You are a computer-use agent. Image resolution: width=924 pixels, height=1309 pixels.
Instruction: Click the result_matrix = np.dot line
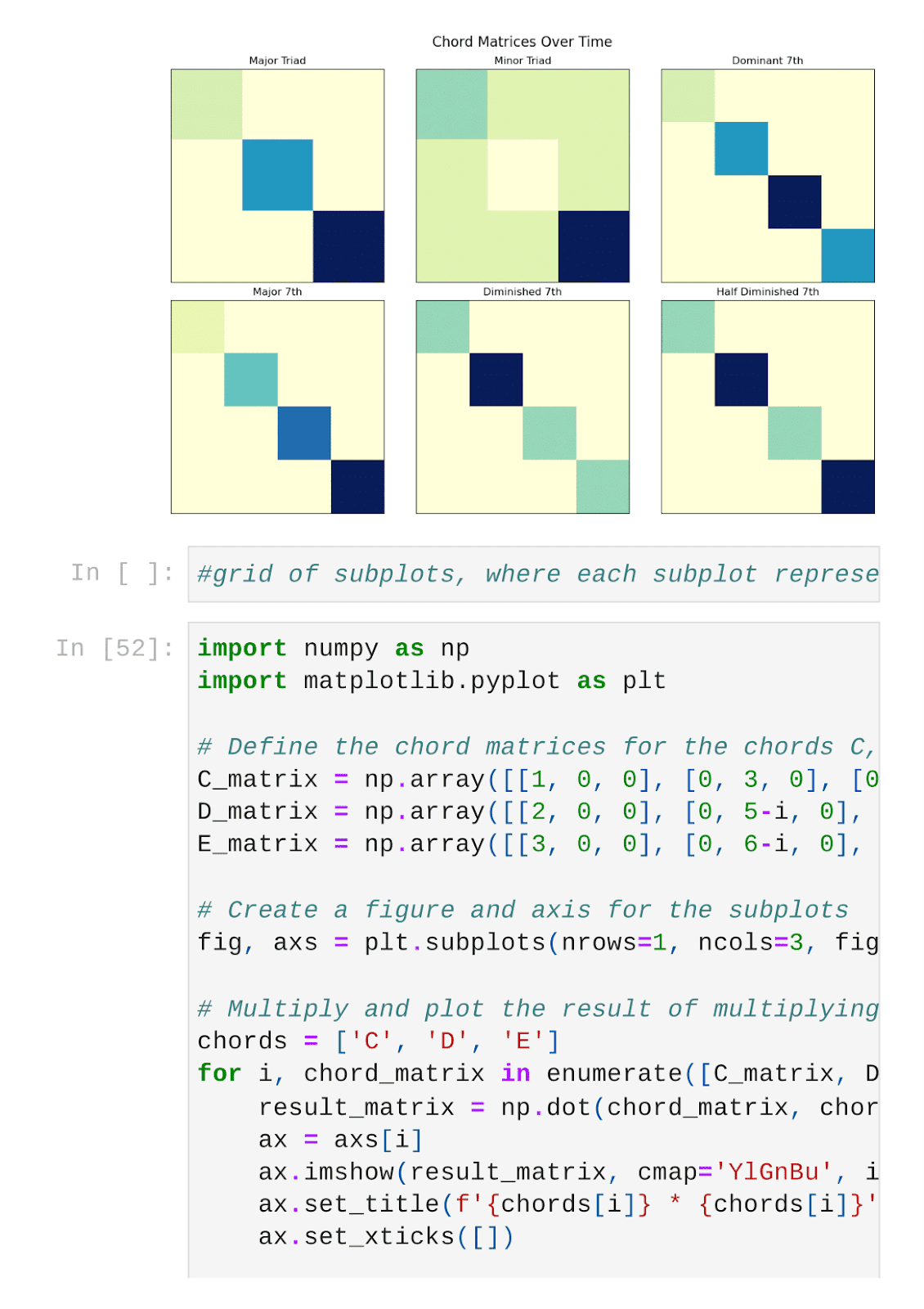click(x=568, y=1107)
